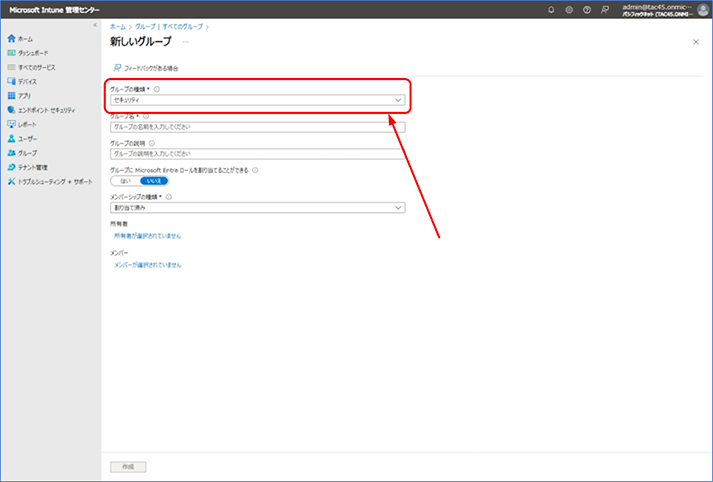713x482 pixels.
Task: Click the admin account name text
Action: point(658,7)
